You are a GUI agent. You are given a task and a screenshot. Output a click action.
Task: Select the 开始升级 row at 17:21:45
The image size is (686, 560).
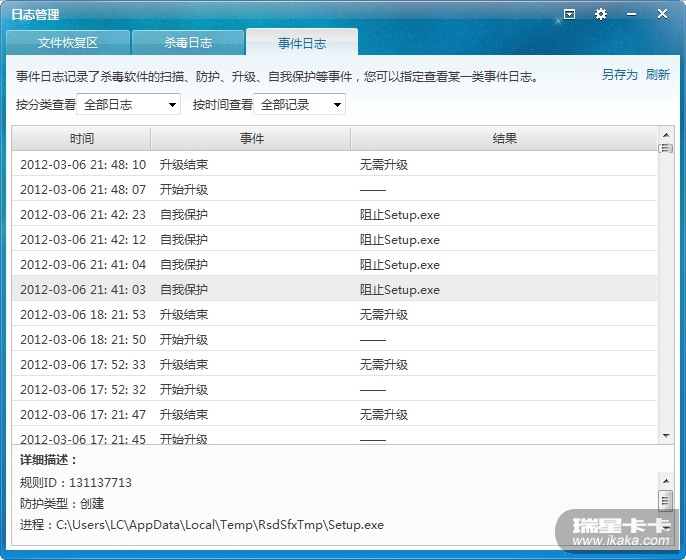point(335,435)
